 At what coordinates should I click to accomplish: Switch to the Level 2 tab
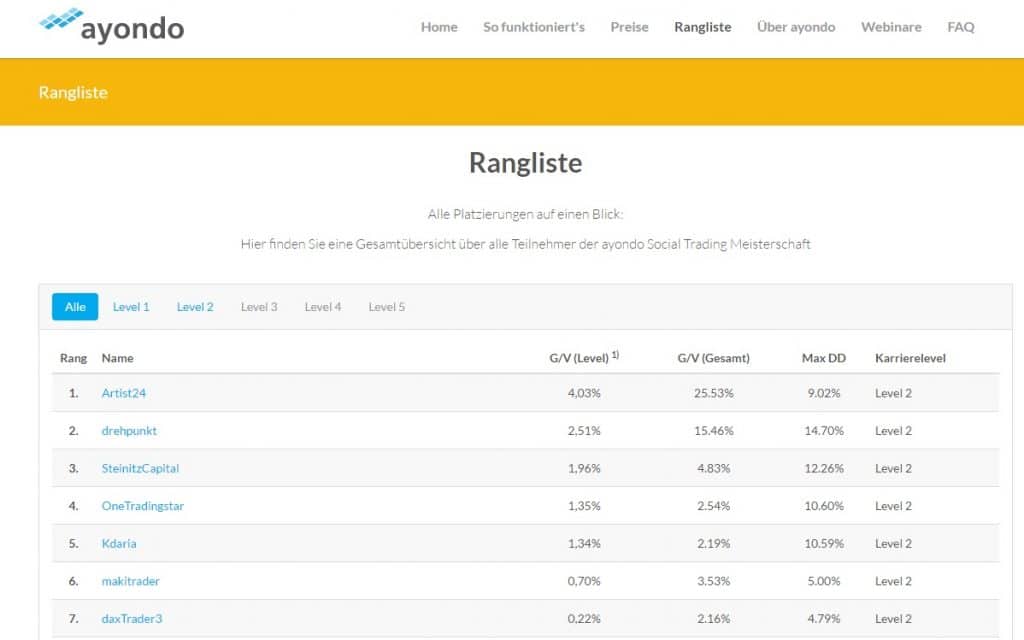[x=195, y=307]
